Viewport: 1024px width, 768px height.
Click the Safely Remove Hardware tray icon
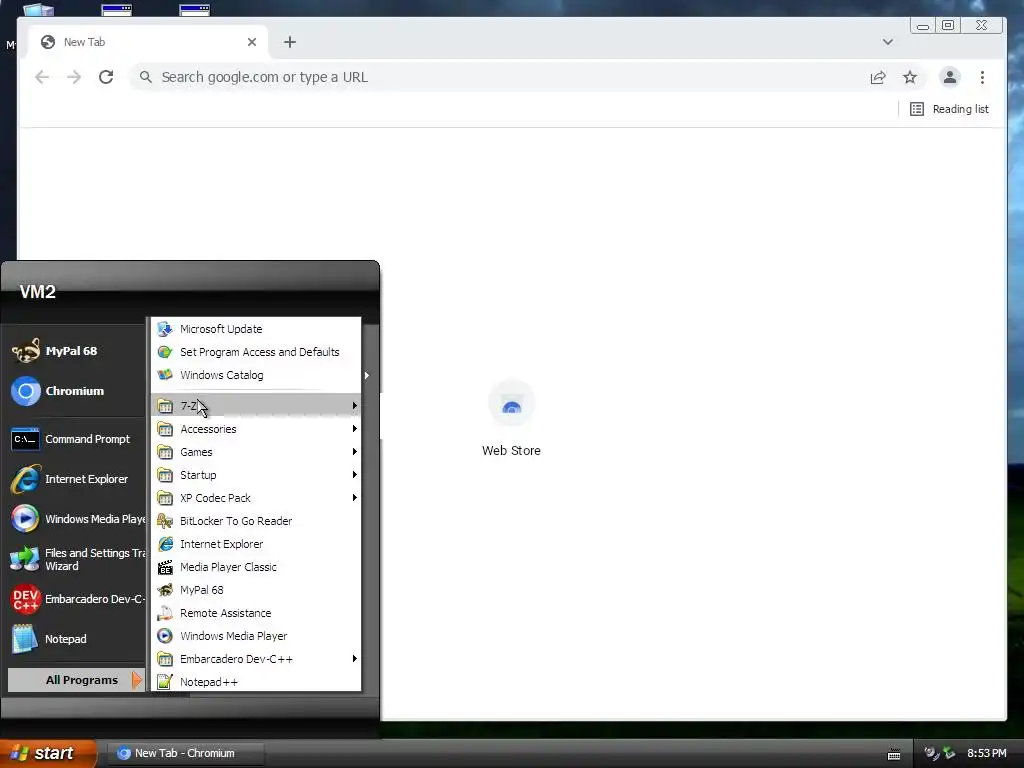tap(949, 754)
